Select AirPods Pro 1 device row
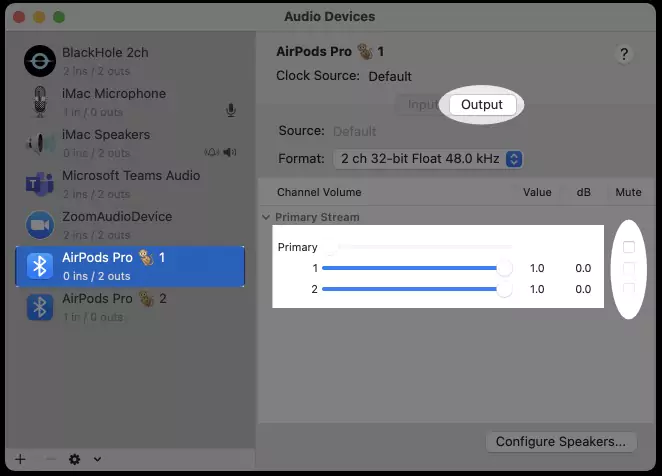 130,266
